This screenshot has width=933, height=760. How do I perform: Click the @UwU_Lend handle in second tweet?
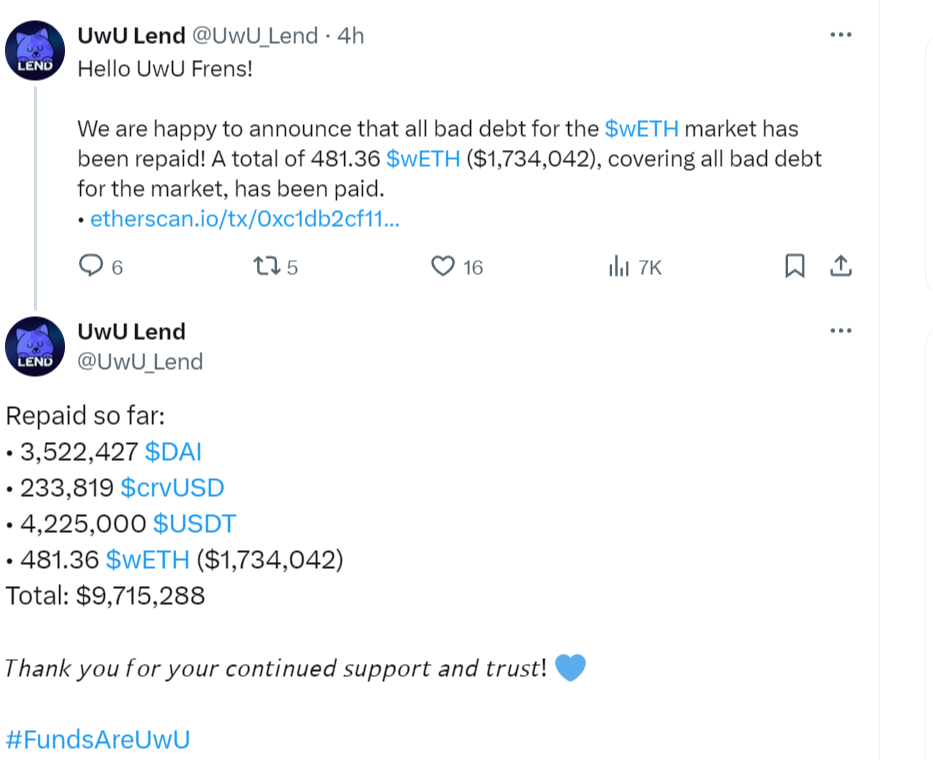coord(140,362)
